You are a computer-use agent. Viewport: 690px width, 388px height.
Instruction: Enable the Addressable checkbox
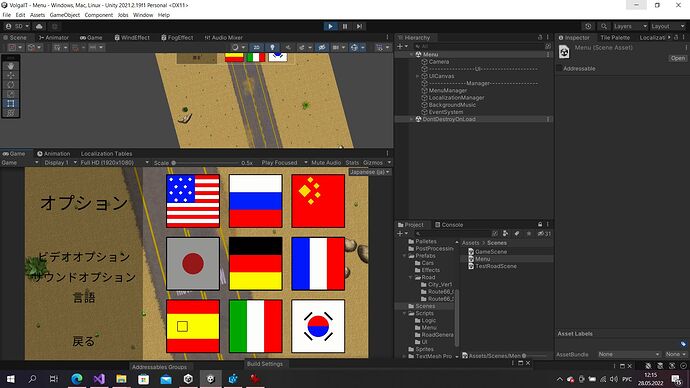click(x=559, y=69)
